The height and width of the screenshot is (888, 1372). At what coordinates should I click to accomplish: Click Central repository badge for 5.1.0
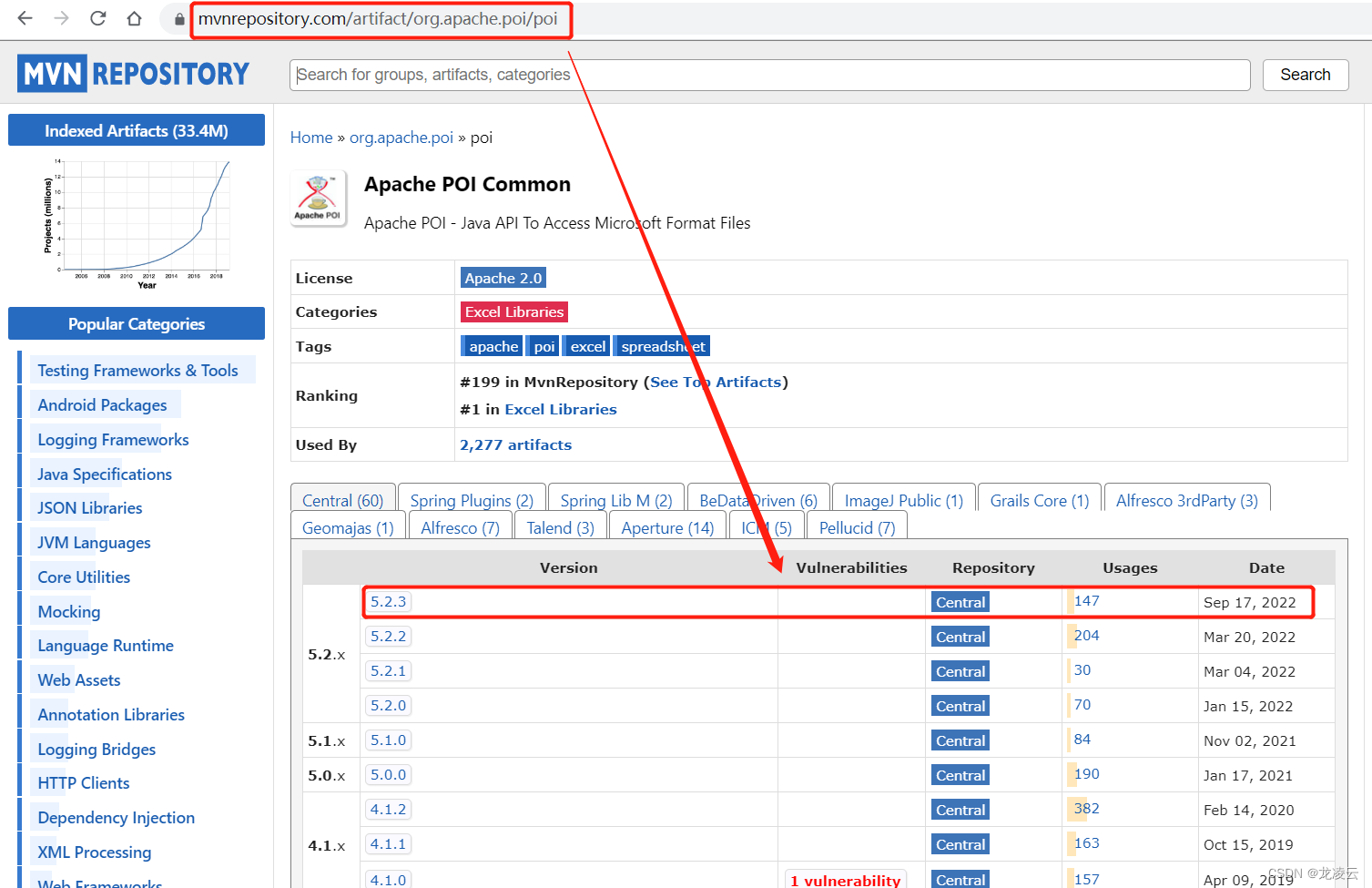(x=960, y=740)
